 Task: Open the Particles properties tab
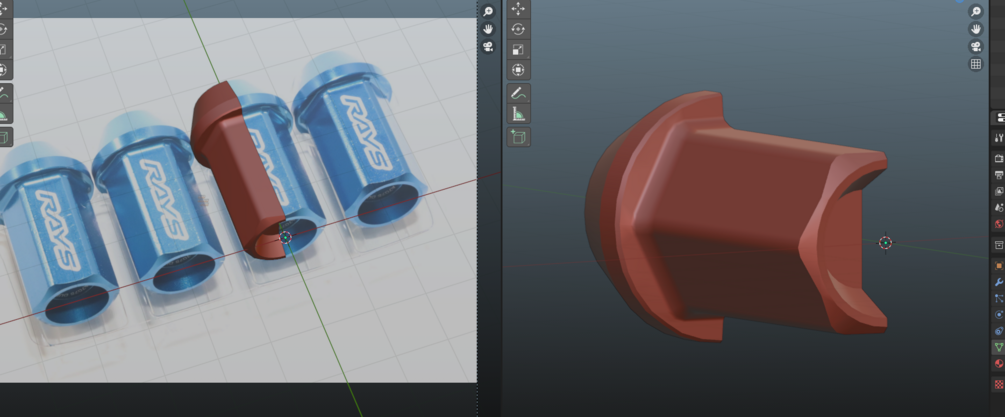pyautogui.click(x=999, y=298)
